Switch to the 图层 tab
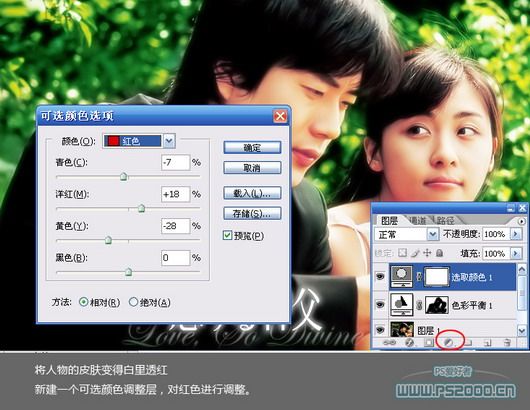Screen dimensions: 530x410 [389, 221]
